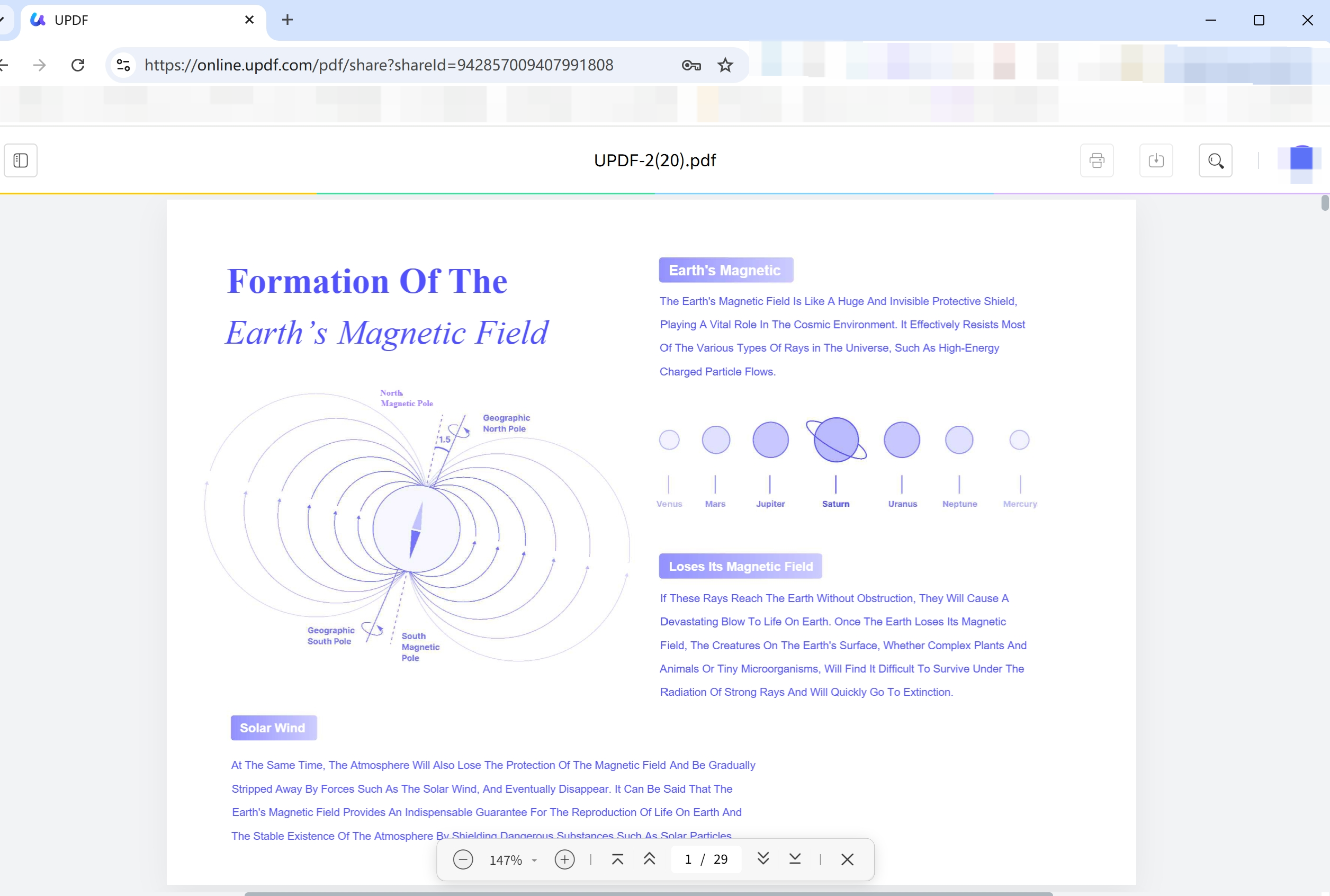Click the Venus planet label
This screenshot has width=1330, height=896.
coord(669,504)
